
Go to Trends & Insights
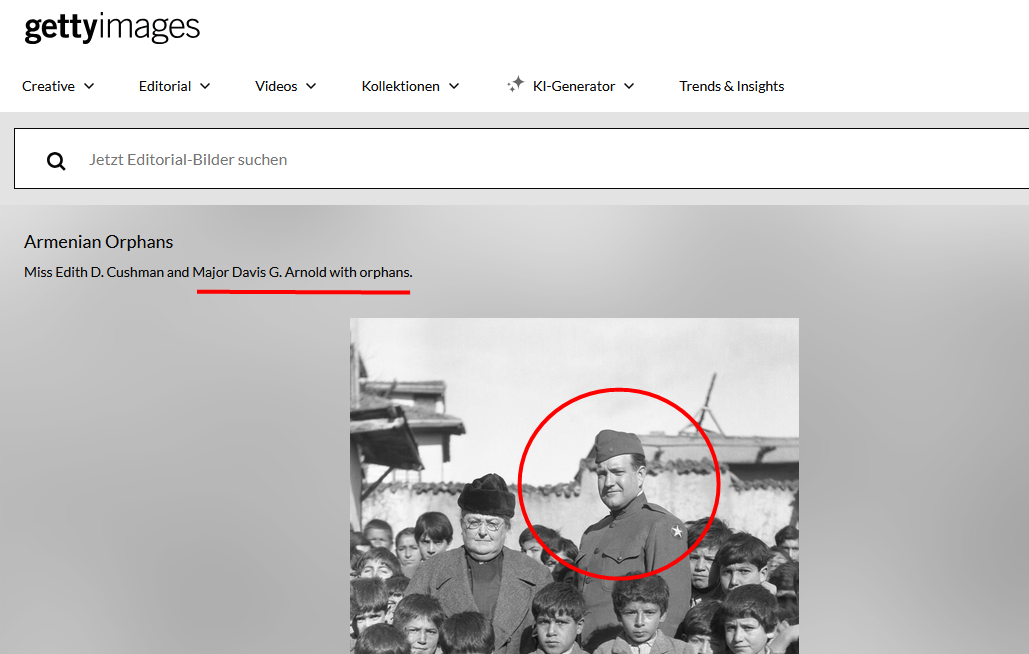(731, 86)
